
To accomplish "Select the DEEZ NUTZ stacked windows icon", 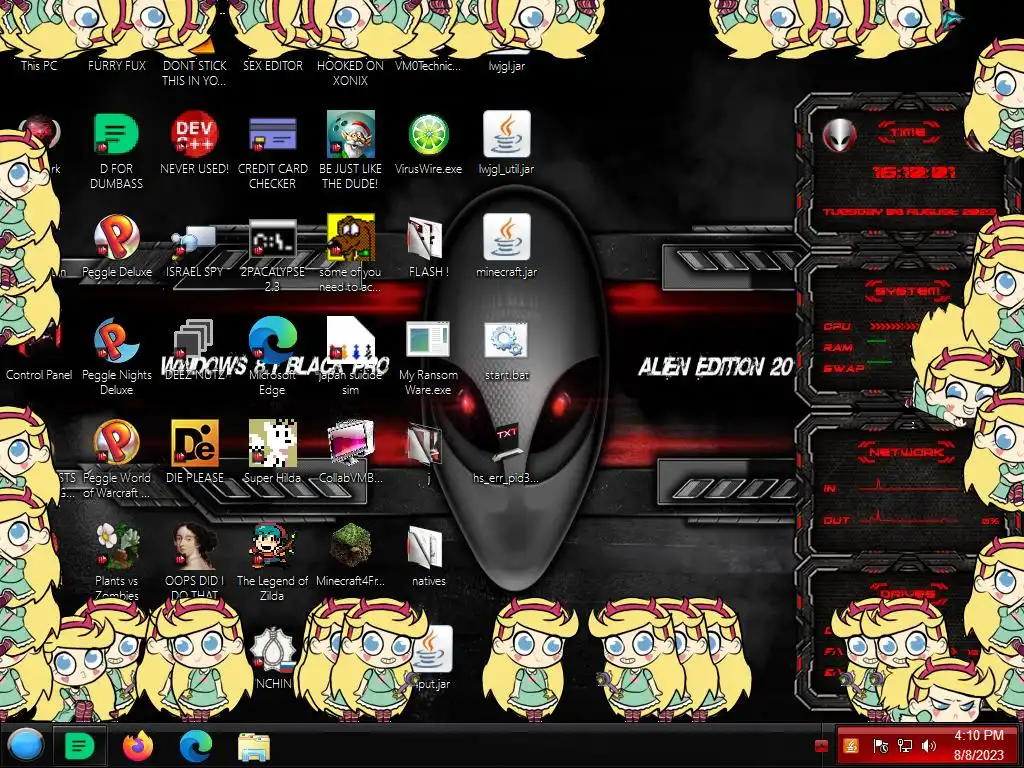I will (x=194, y=340).
